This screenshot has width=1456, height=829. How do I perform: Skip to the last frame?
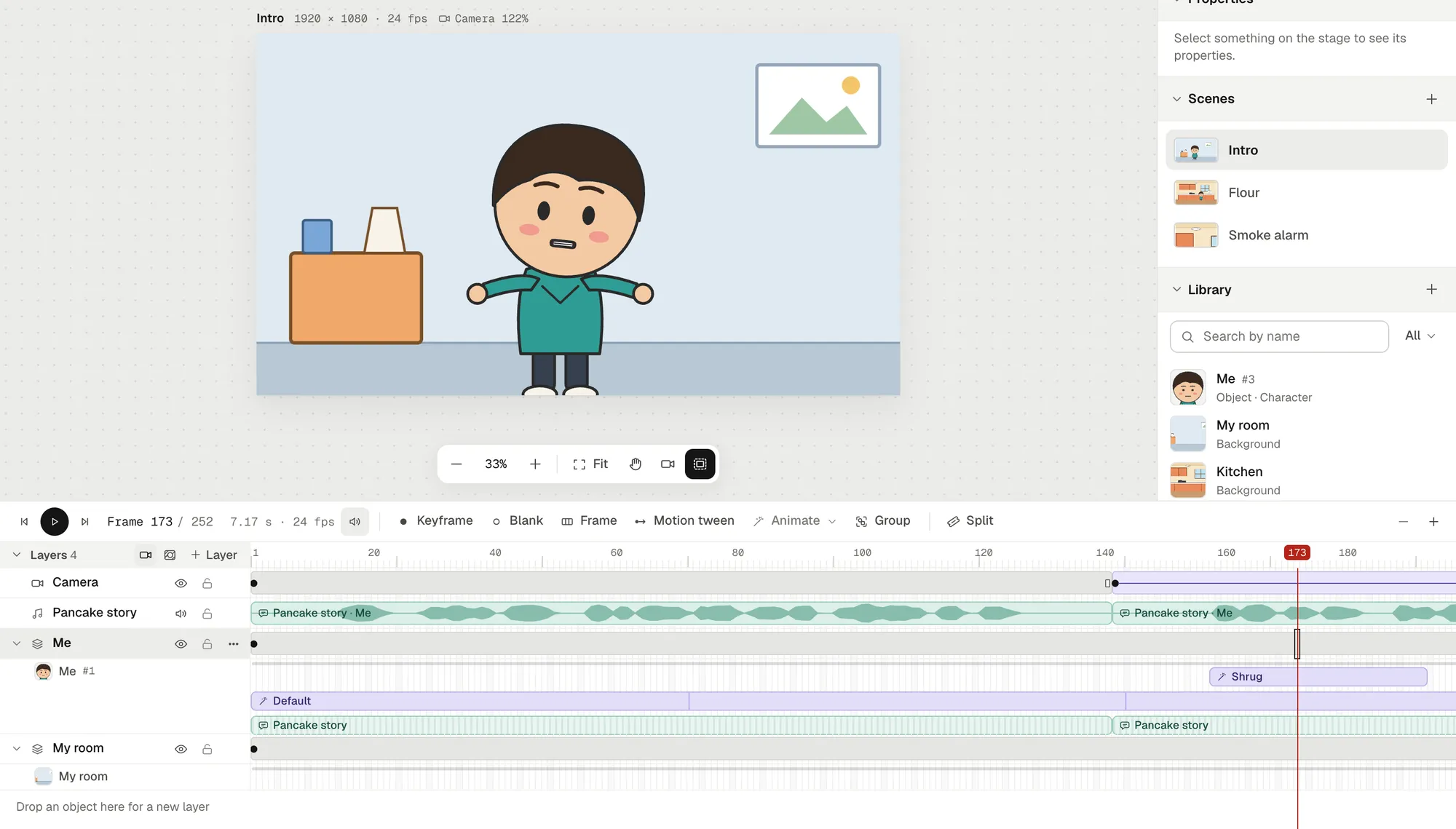(85, 522)
